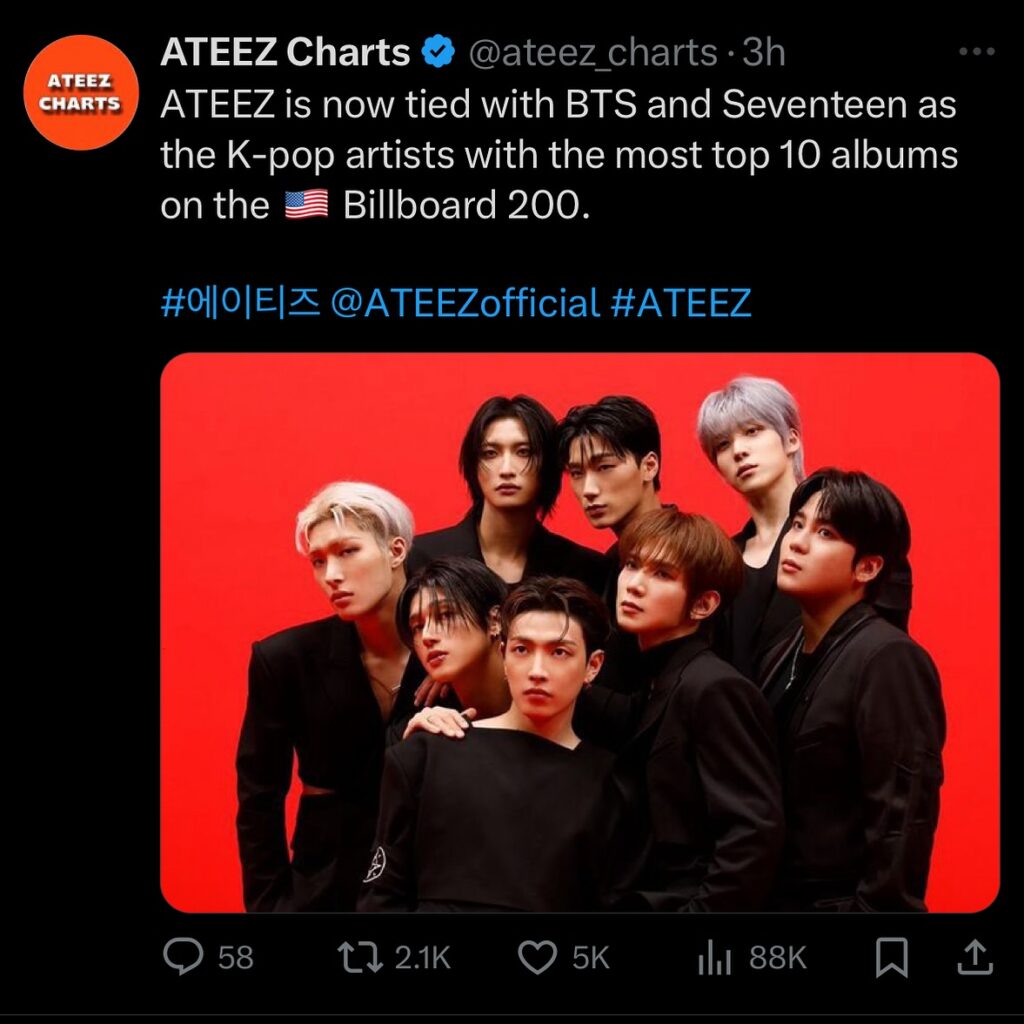Click the reply speech bubble icon
Viewport: 1024px width, 1024px height.
[183, 957]
